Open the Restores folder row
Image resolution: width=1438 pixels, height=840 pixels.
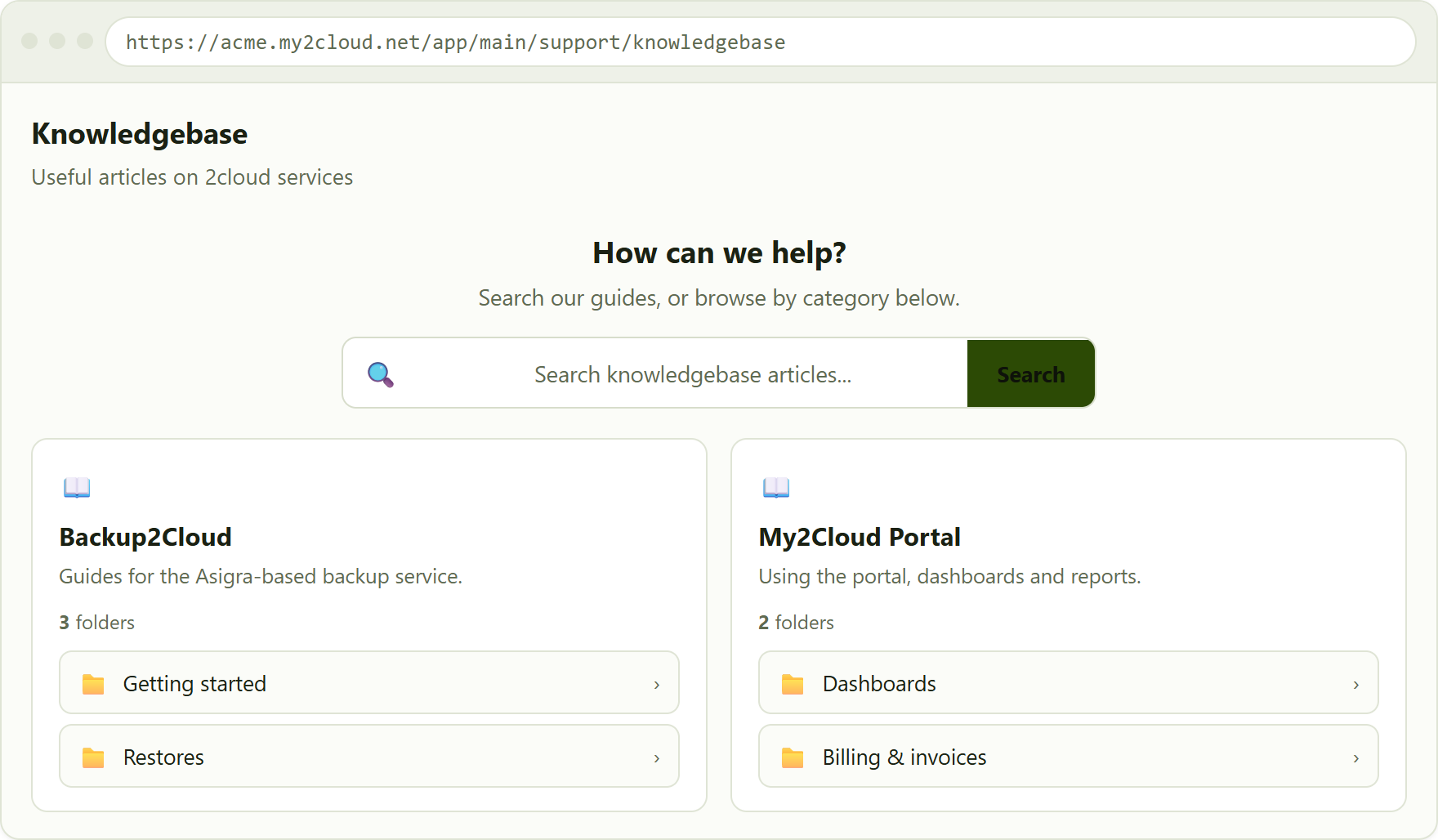click(x=369, y=756)
